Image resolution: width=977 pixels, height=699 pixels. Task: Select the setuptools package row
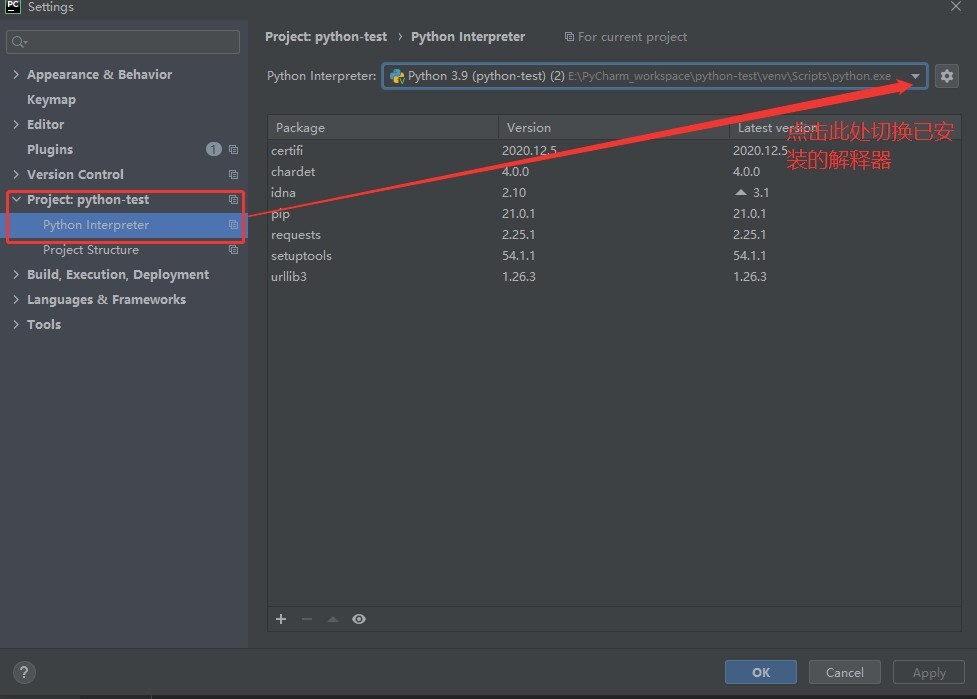(x=614, y=255)
